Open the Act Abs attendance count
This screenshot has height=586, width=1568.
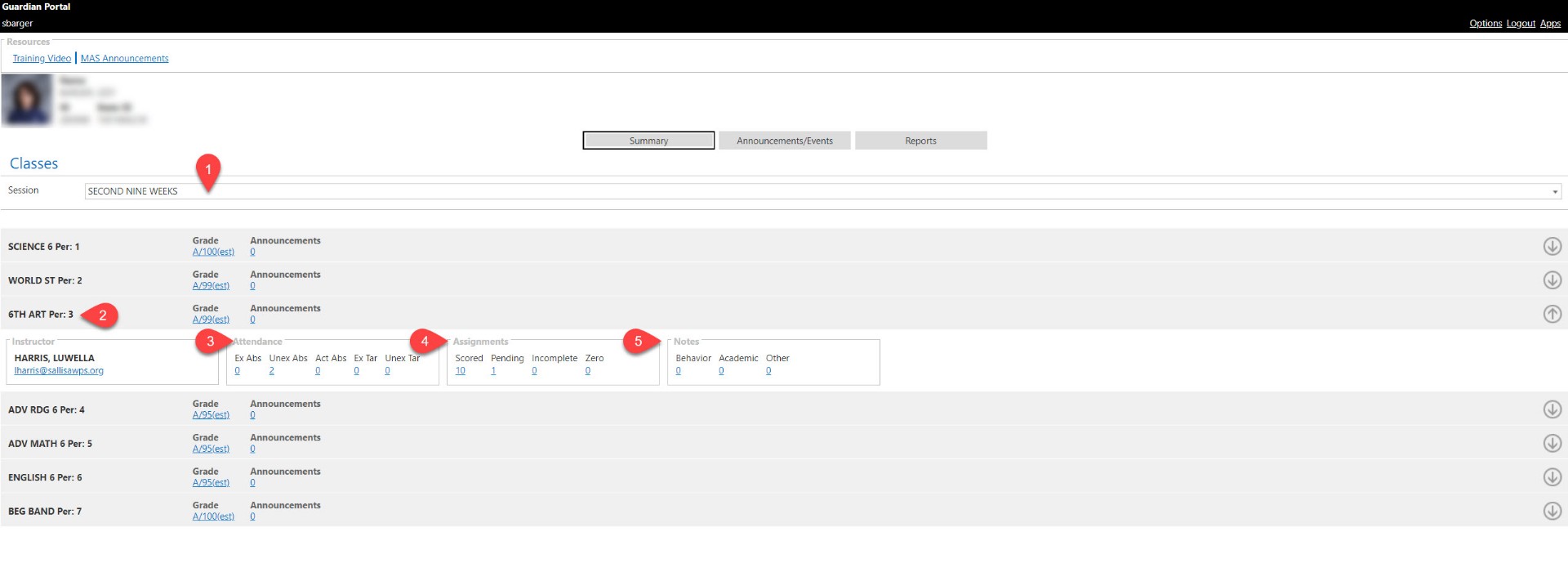(318, 371)
